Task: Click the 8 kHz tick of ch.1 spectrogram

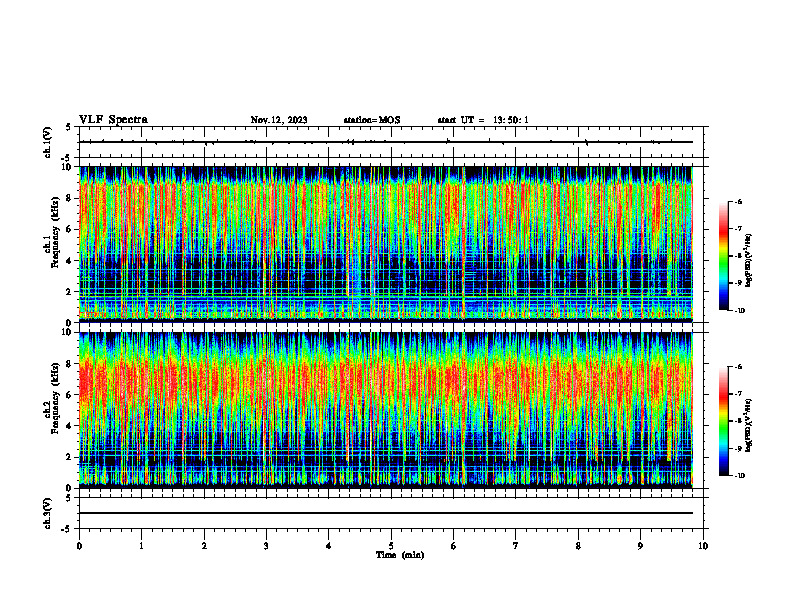Action: coord(70,198)
